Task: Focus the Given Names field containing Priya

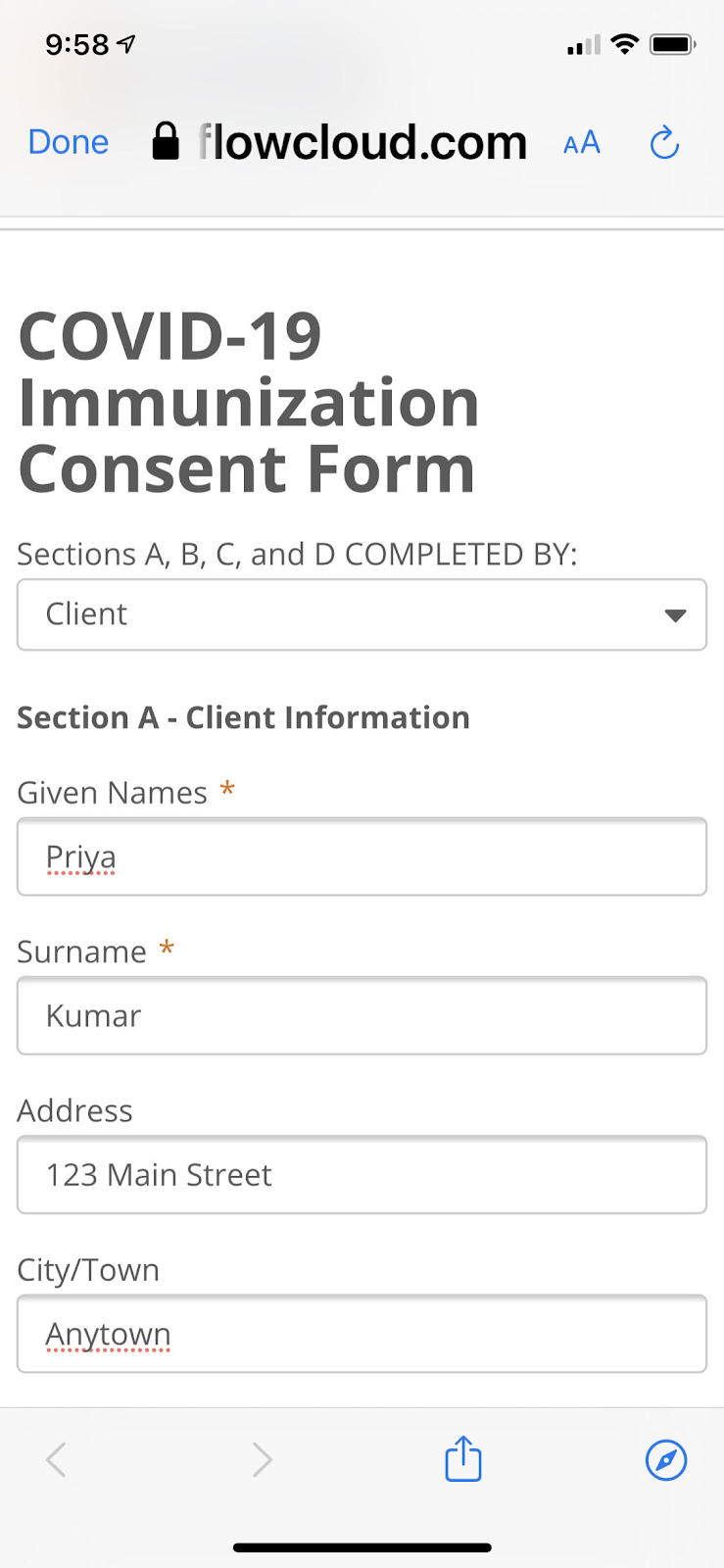Action: pos(362,857)
